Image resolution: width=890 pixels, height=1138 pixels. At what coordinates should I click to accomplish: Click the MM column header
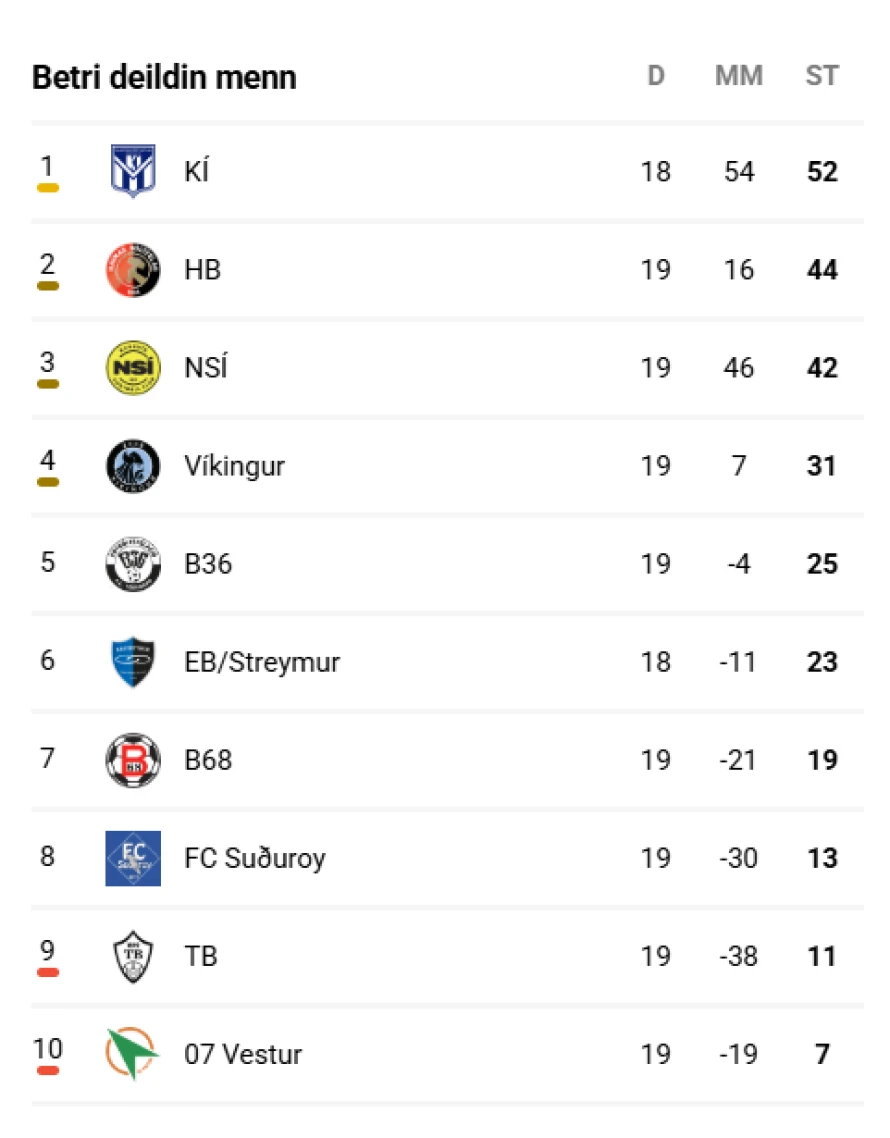click(x=738, y=75)
